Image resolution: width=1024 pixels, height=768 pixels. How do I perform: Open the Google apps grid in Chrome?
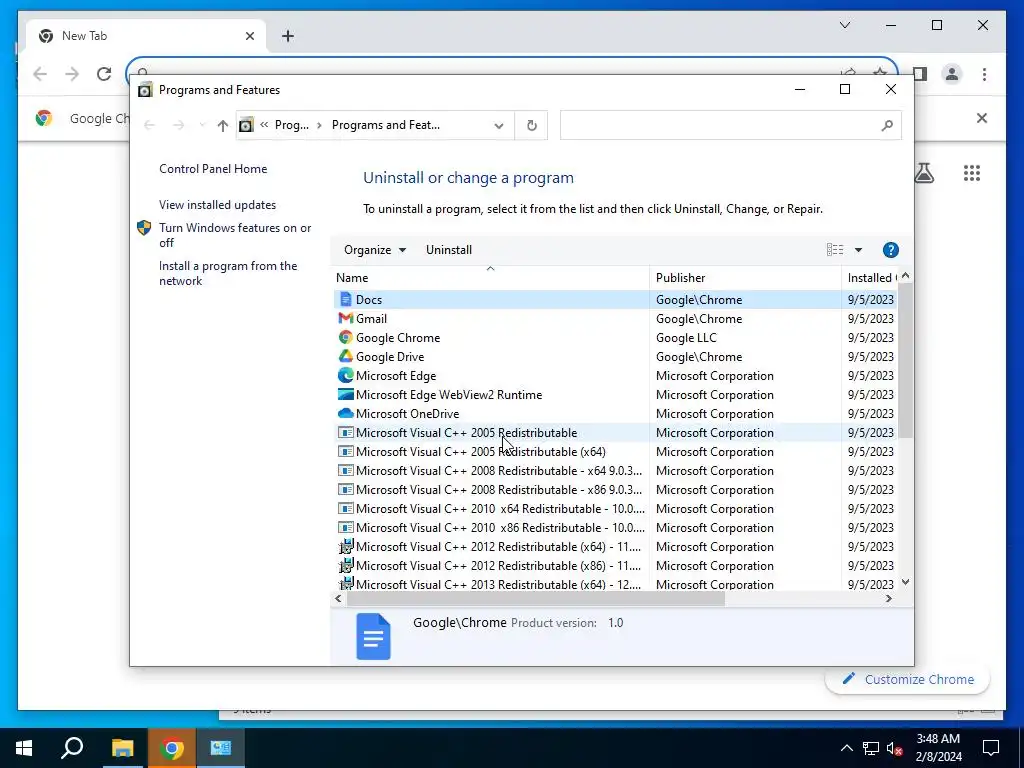pos(972,173)
